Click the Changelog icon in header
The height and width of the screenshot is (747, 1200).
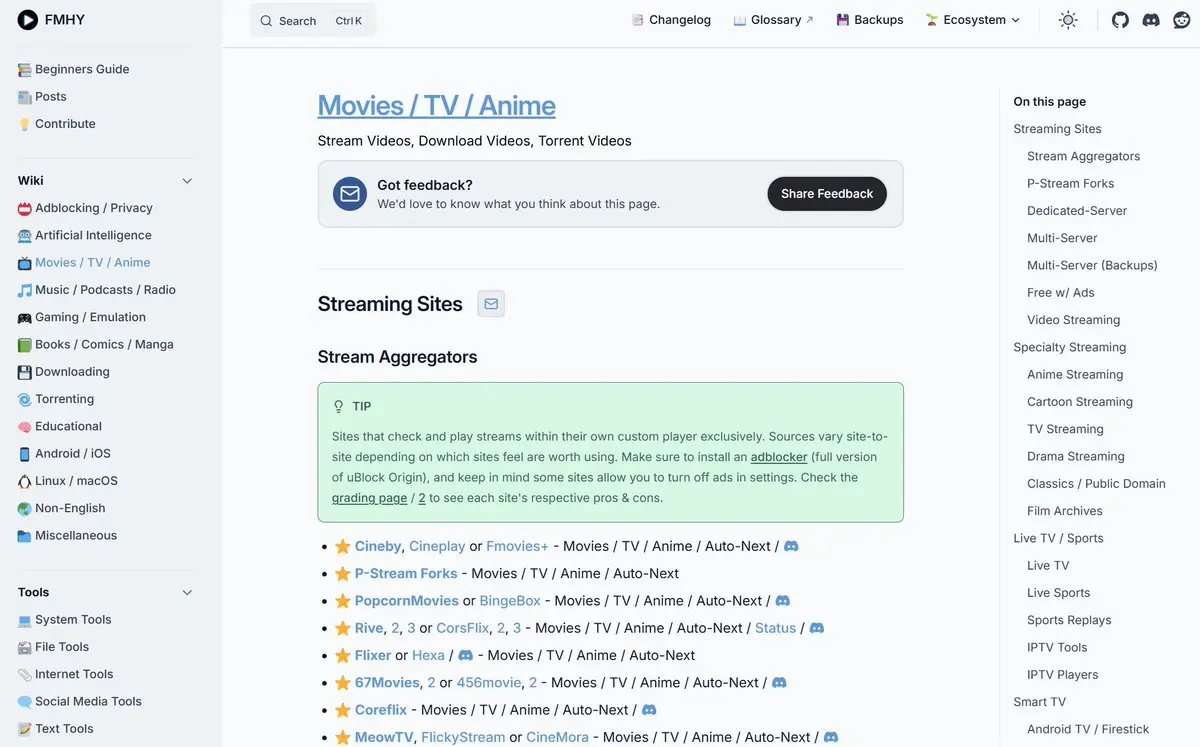tap(638, 20)
